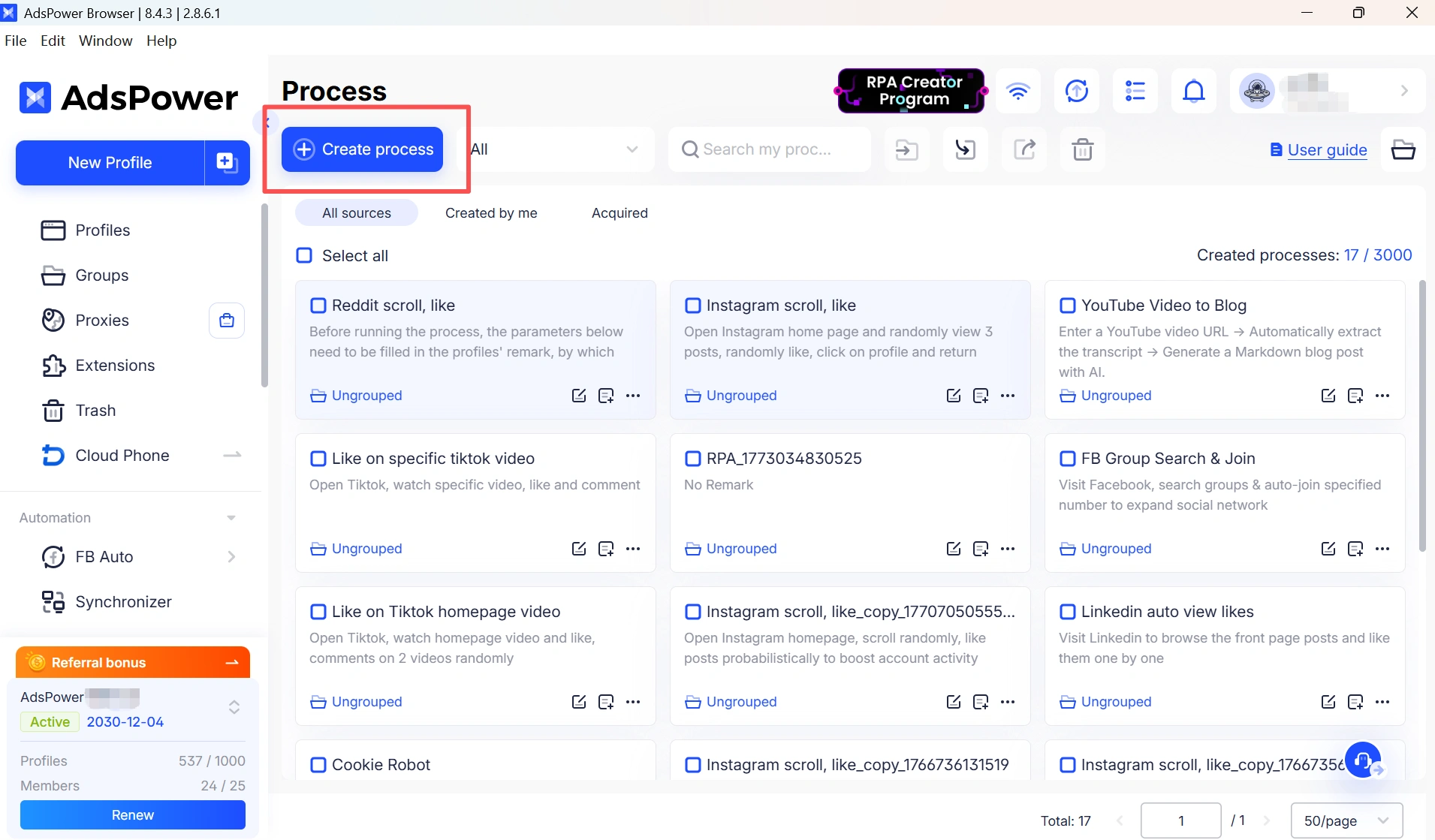
Task: Click copy icon on Like on Tiktok homepage video
Action: (x=606, y=702)
